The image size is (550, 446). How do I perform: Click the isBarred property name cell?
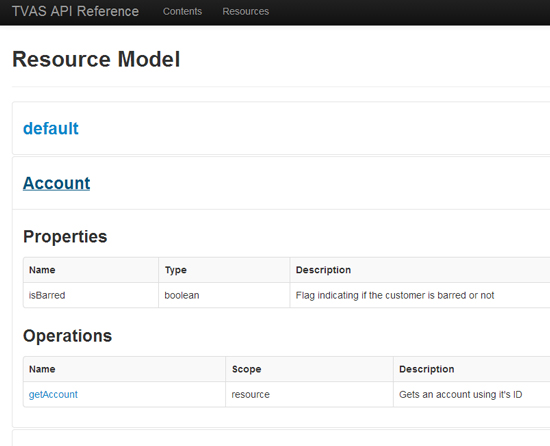click(x=91, y=295)
